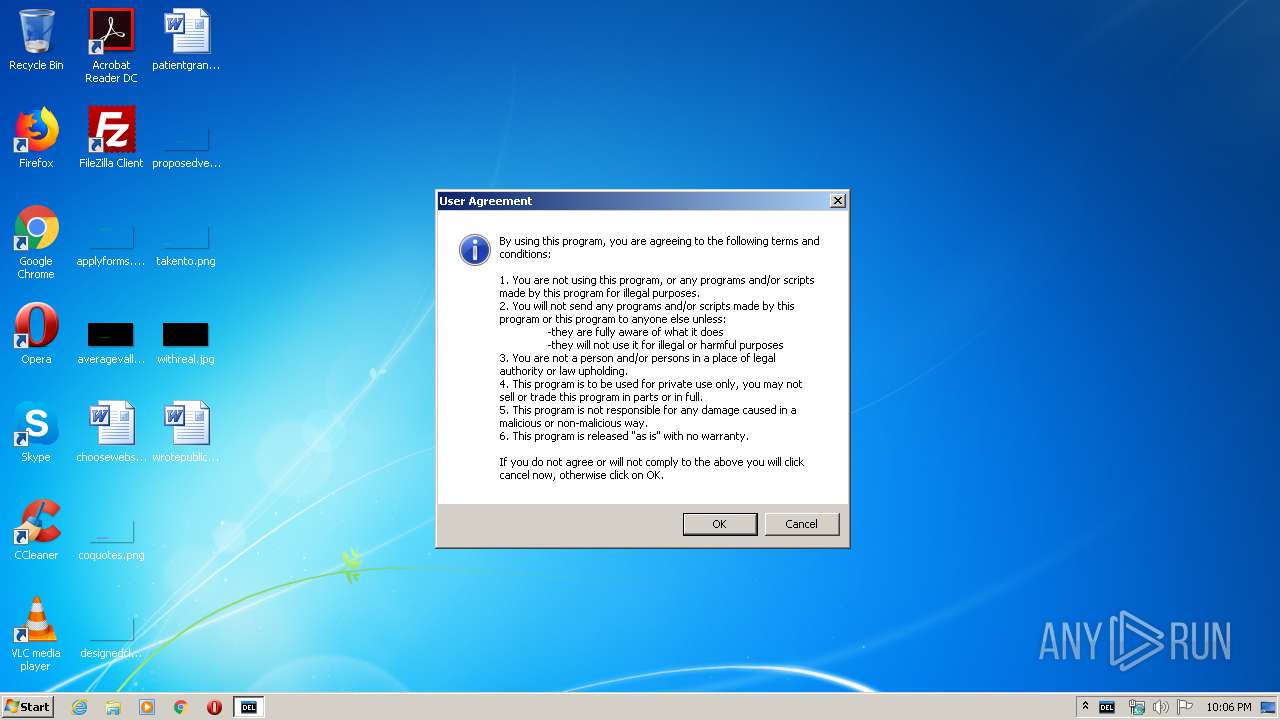The height and width of the screenshot is (720, 1280).
Task: Select the wrotepublic Word document icon
Action: tap(186, 432)
